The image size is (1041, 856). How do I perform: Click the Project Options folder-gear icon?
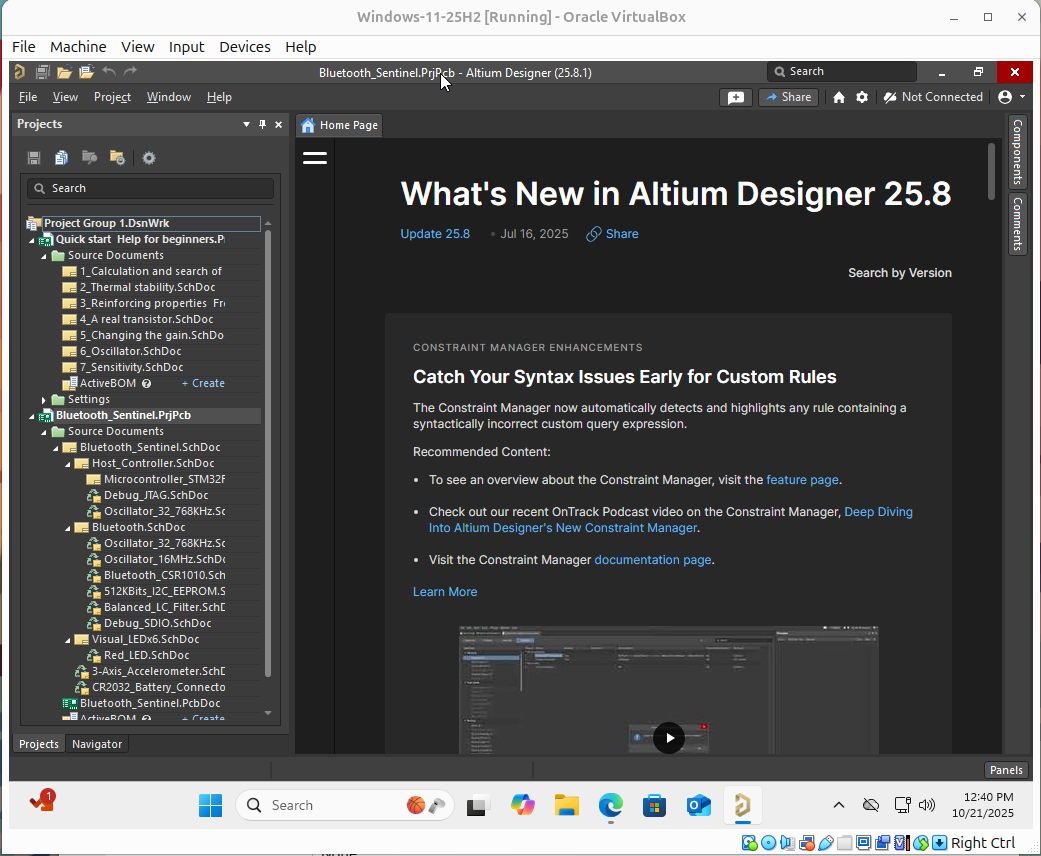(x=117, y=158)
